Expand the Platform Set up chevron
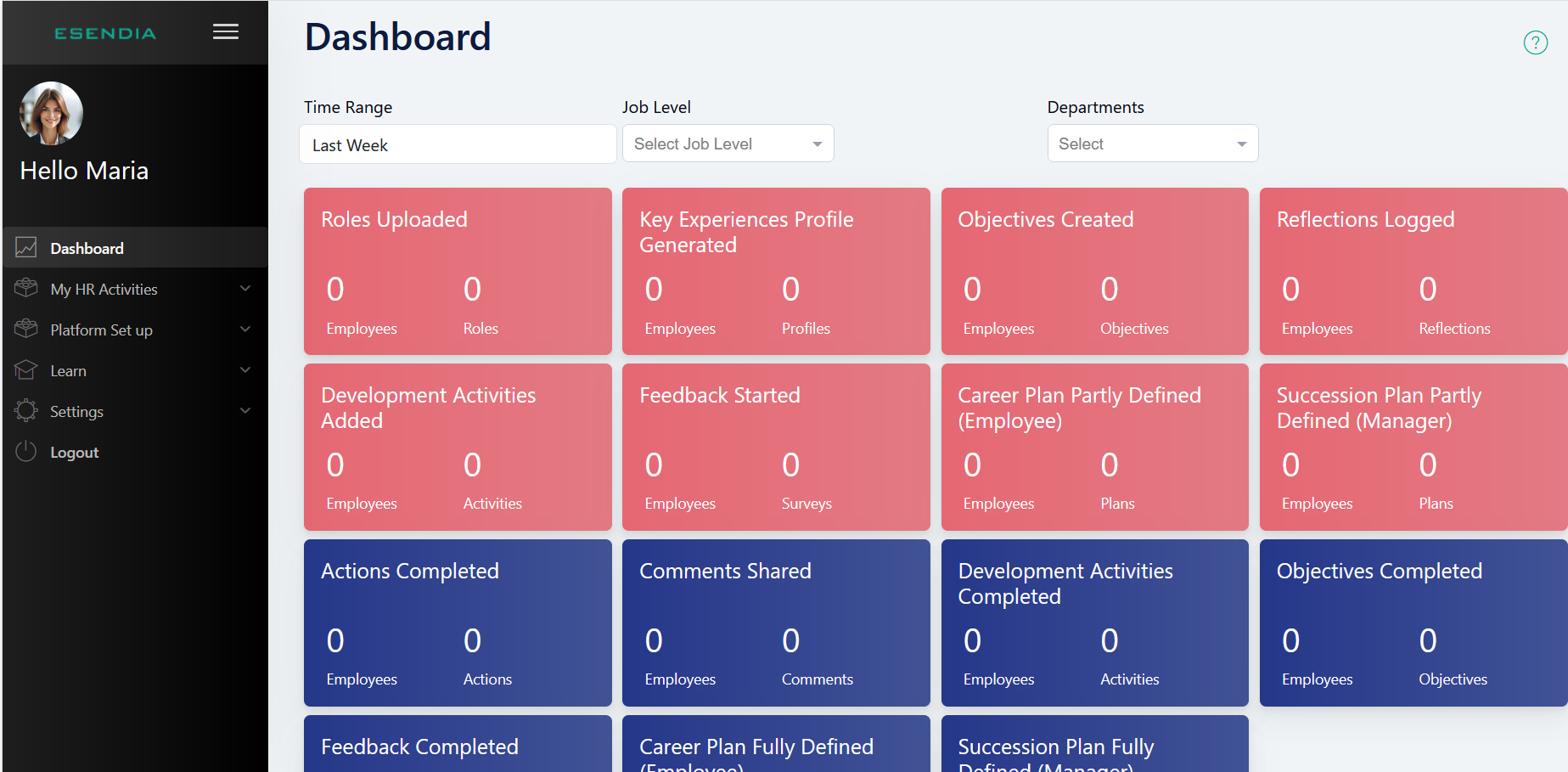Viewport: 1568px width, 772px height. pos(245,330)
